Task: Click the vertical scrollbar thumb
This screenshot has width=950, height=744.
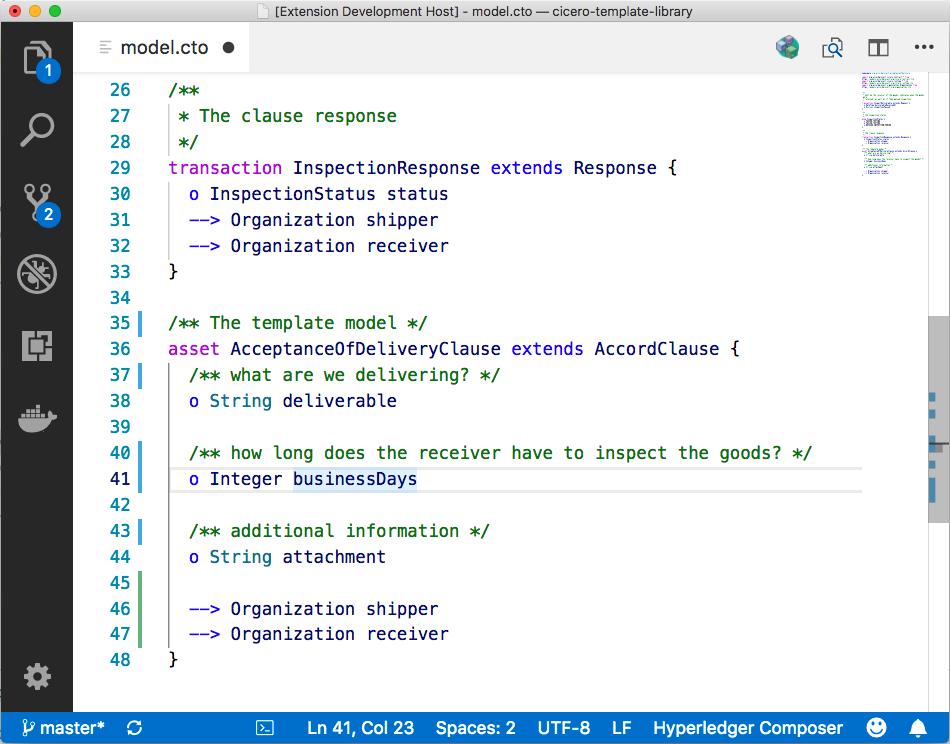Action: click(938, 419)
